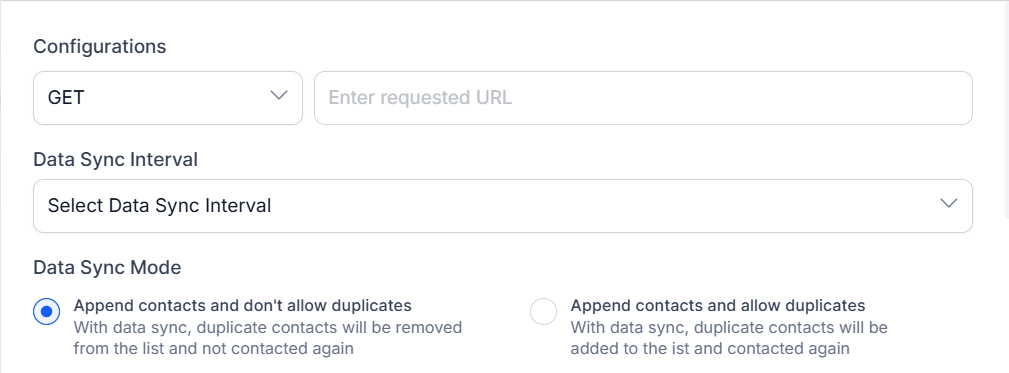The height and width of the screenshot is (373, 1009).
Task: Click the empty circle of the unselected radio option
Action: pos(543,312)
